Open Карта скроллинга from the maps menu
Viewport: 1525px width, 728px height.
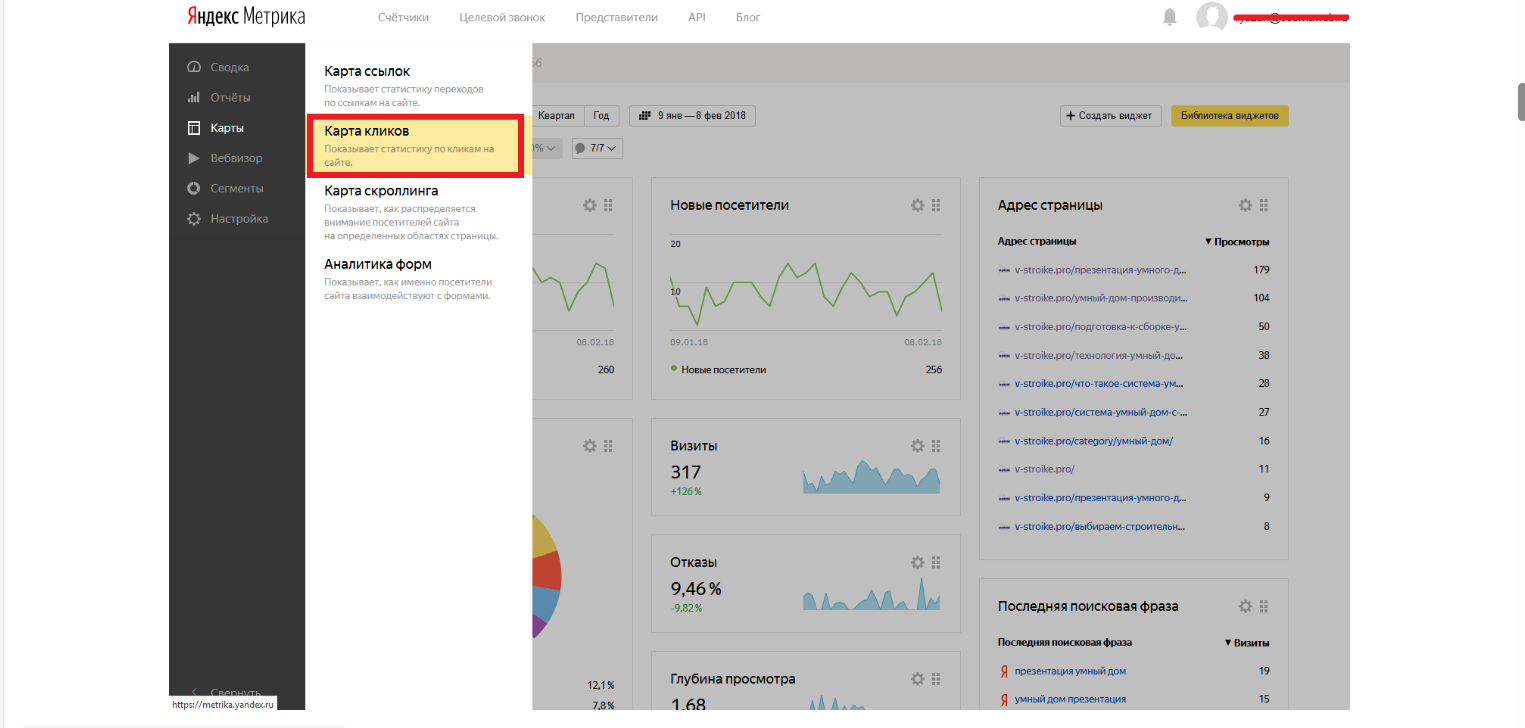(381, 191)
